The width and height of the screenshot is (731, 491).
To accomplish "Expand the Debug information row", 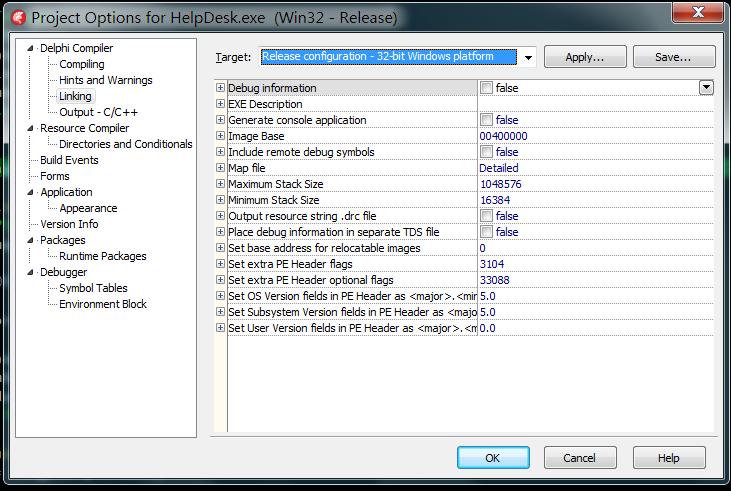I will click(x=221, y=88).
